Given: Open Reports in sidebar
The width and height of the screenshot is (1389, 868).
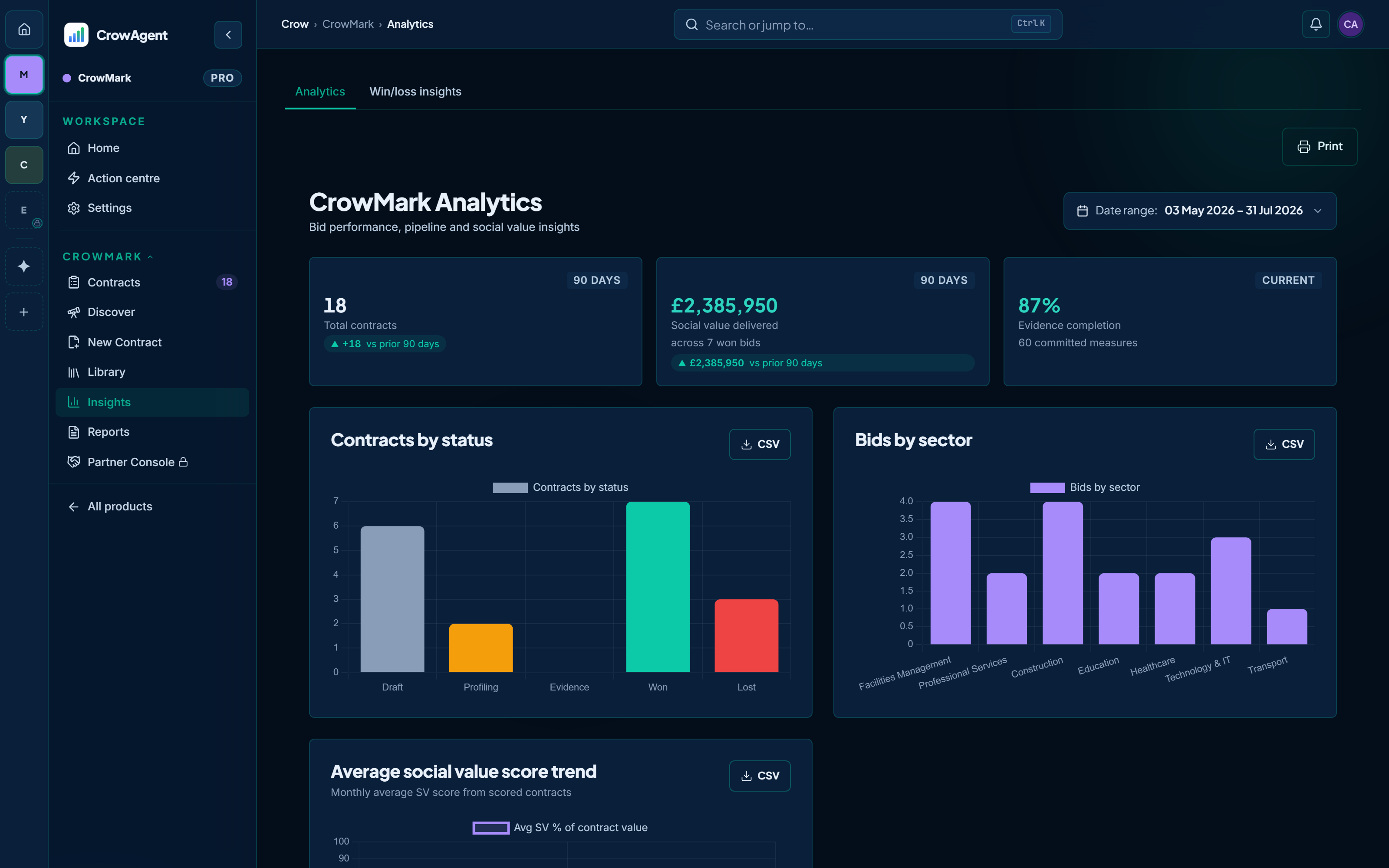Looking at the screenshot, I should click(x=152, y=432).
